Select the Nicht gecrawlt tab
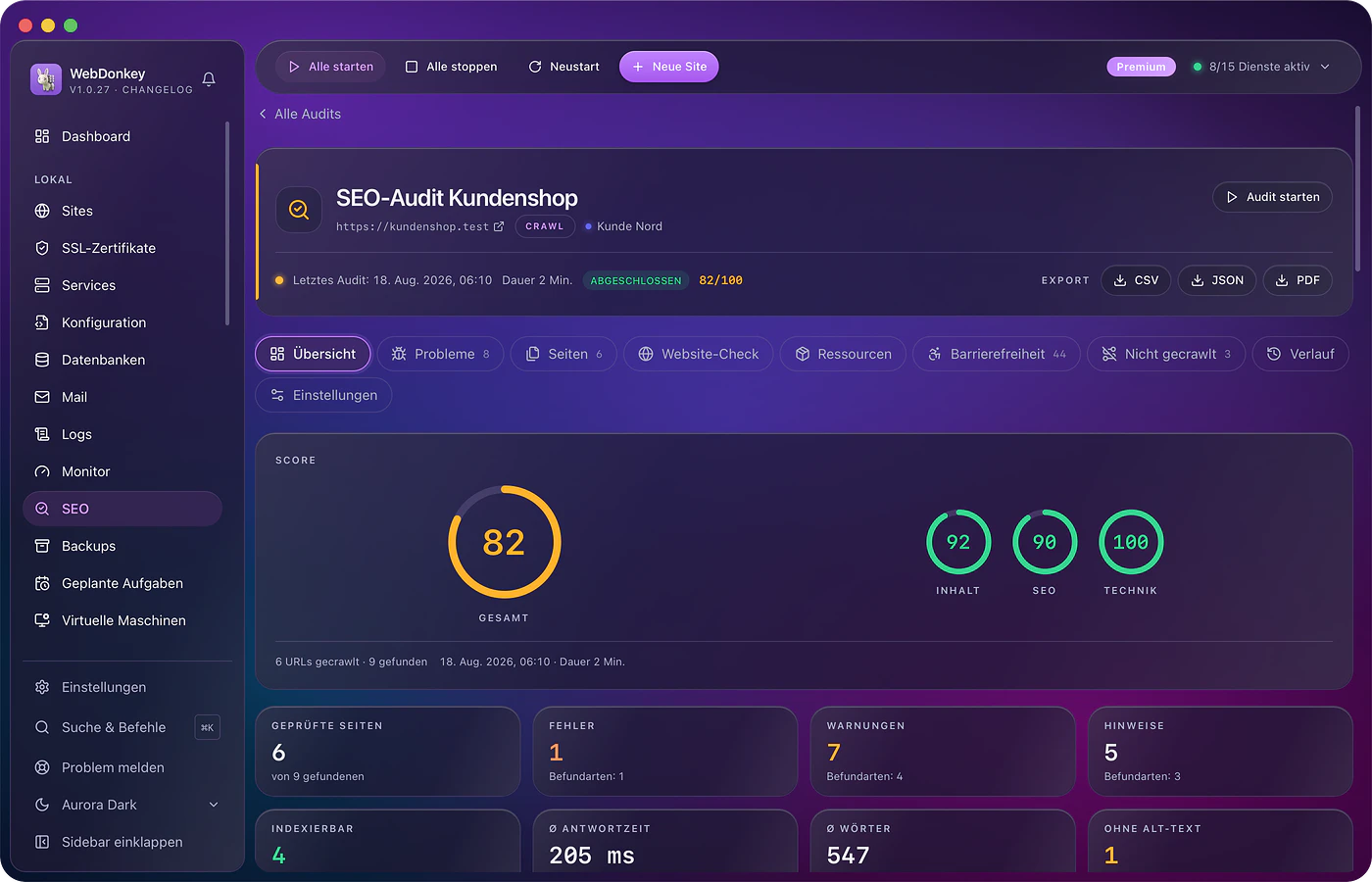Image resolution: width=1372 pixels, height=882 pixels. coord(1166,354)
